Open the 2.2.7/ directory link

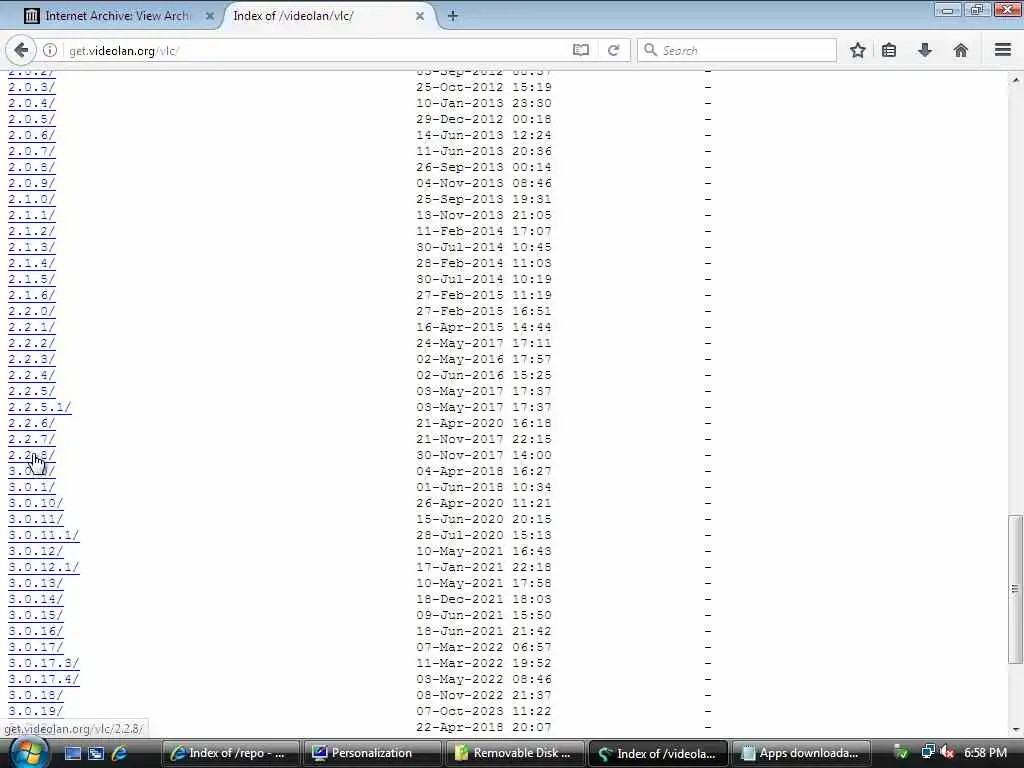coord(31,439)
